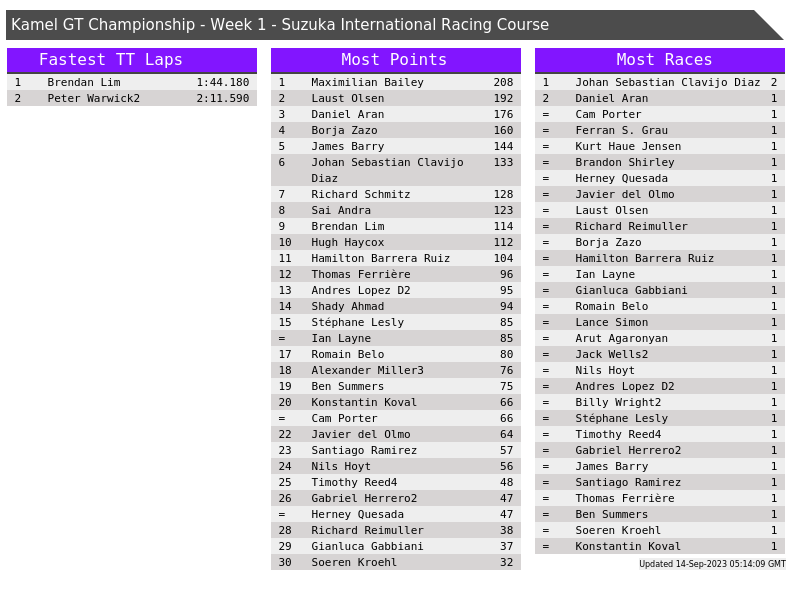Click Sai Andra's name
The image size is (800, 600).
point(341,211)
